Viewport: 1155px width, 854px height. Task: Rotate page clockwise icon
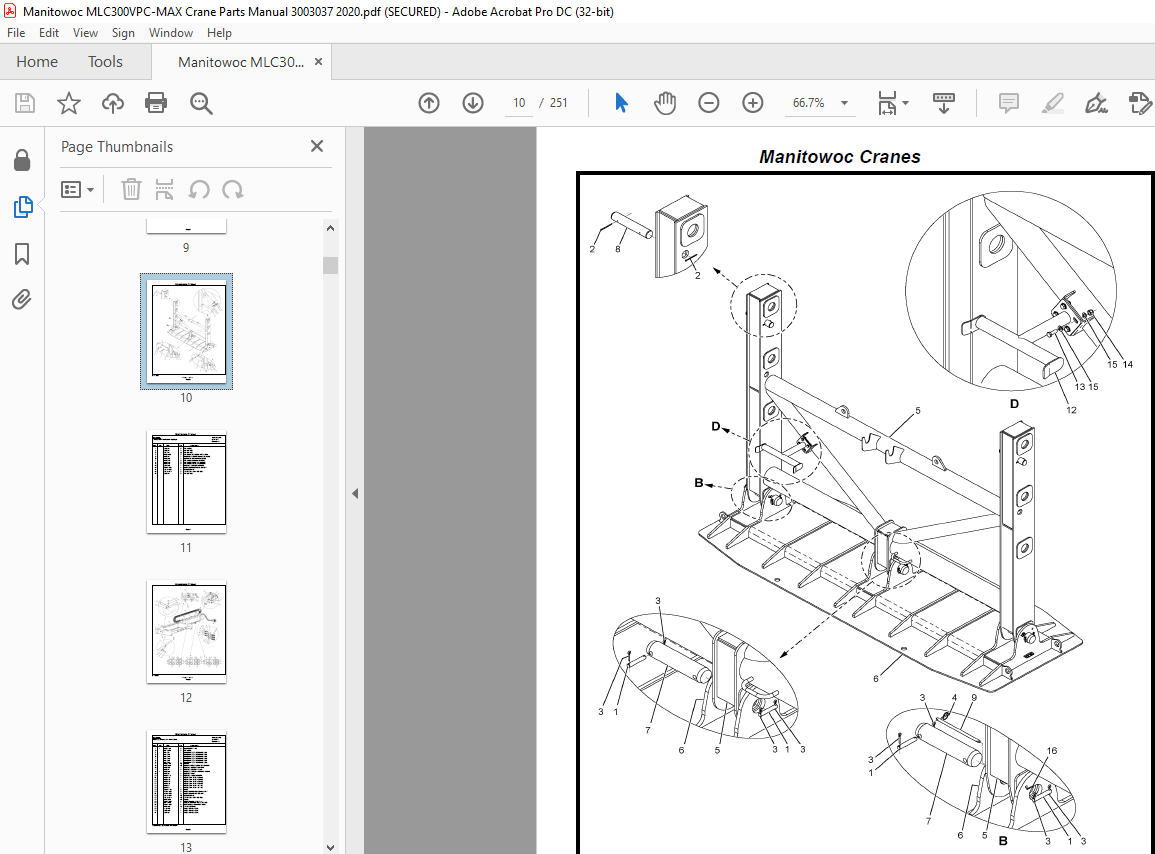[x=233, y=189]
